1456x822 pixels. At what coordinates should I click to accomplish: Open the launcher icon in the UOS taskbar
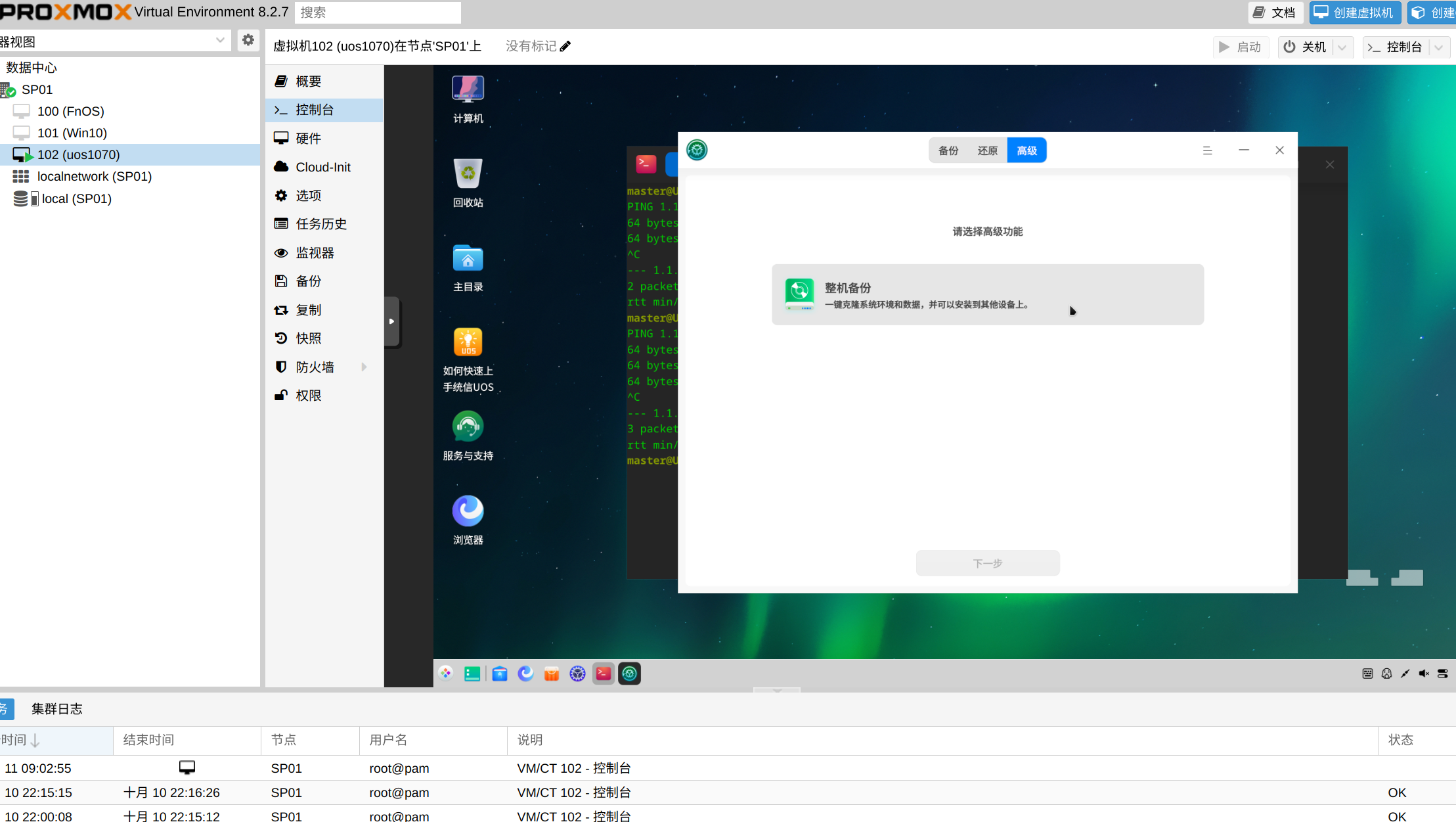tap(446, 673)
